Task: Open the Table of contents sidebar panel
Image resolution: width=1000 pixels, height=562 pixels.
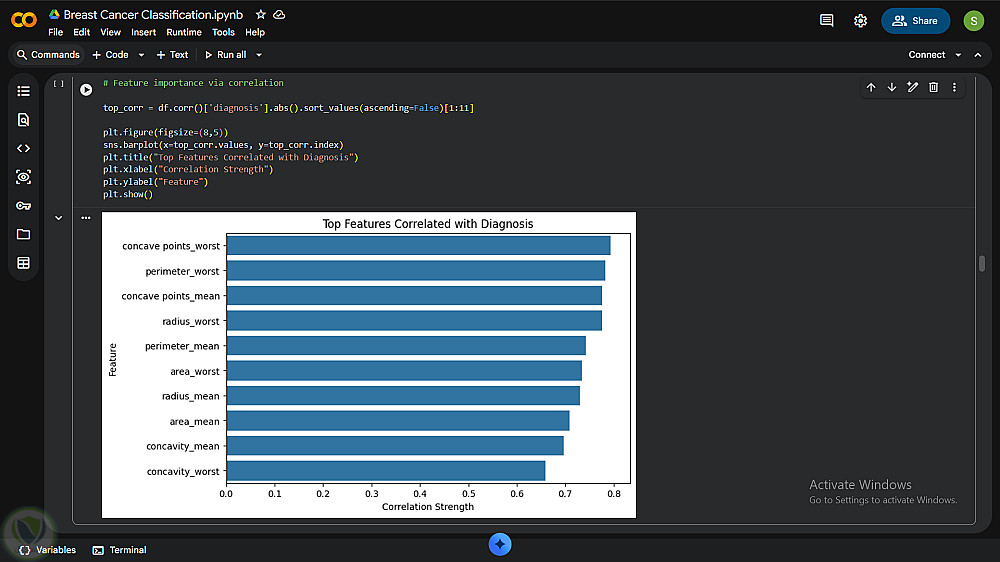Action: pos(24,91)
